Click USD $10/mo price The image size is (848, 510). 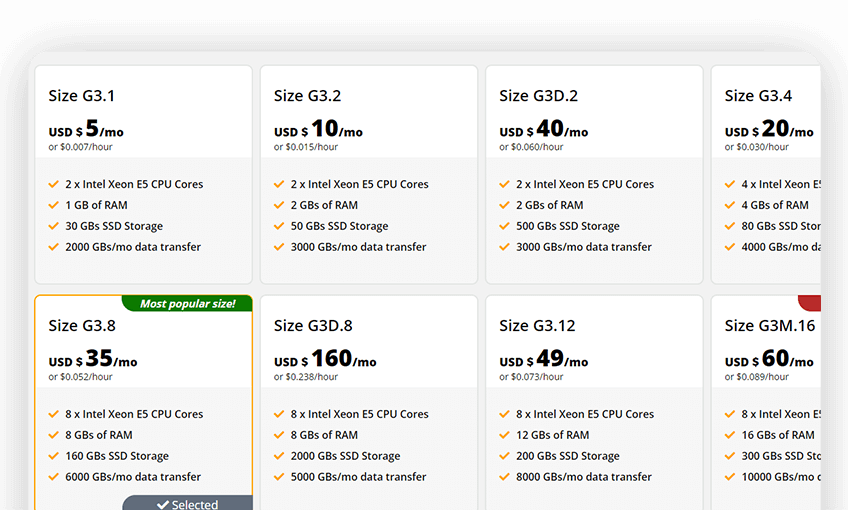click(319, 129)
